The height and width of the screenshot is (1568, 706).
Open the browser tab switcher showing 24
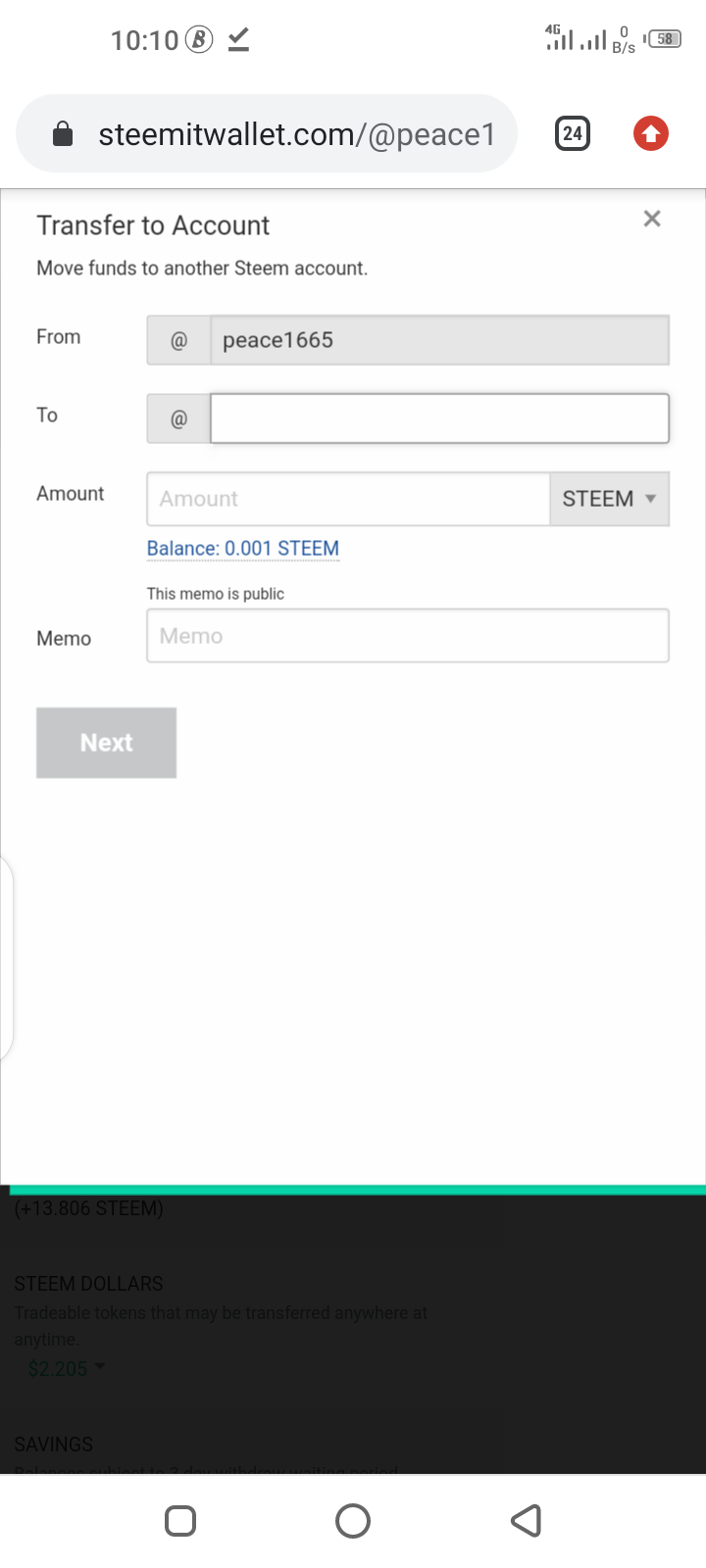point(573,133)
